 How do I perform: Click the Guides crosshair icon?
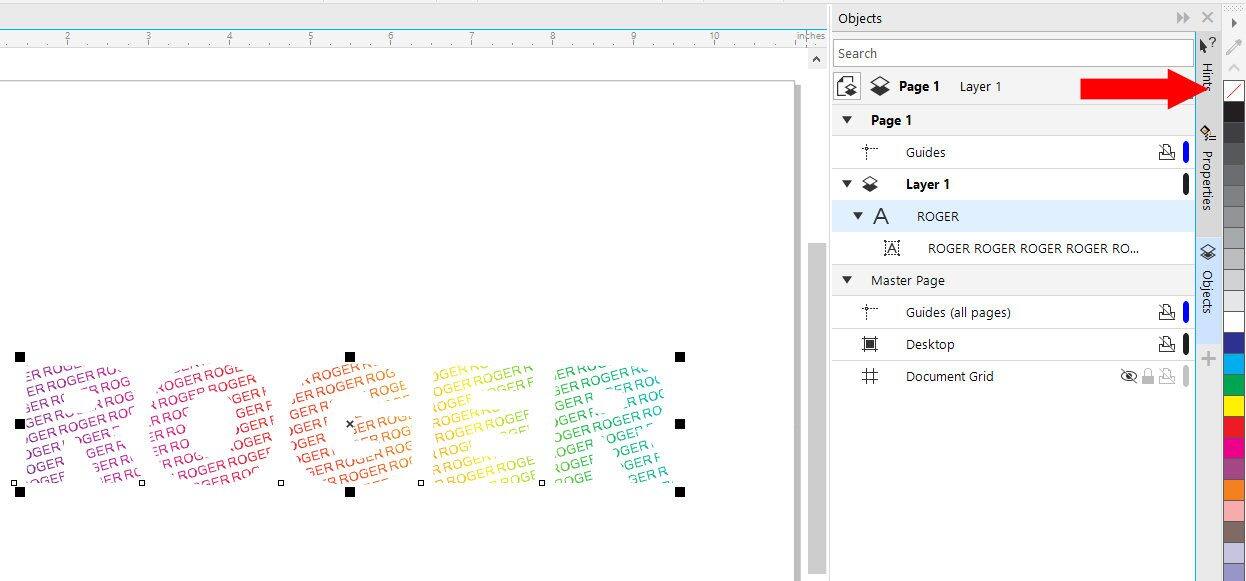point(868,152)
